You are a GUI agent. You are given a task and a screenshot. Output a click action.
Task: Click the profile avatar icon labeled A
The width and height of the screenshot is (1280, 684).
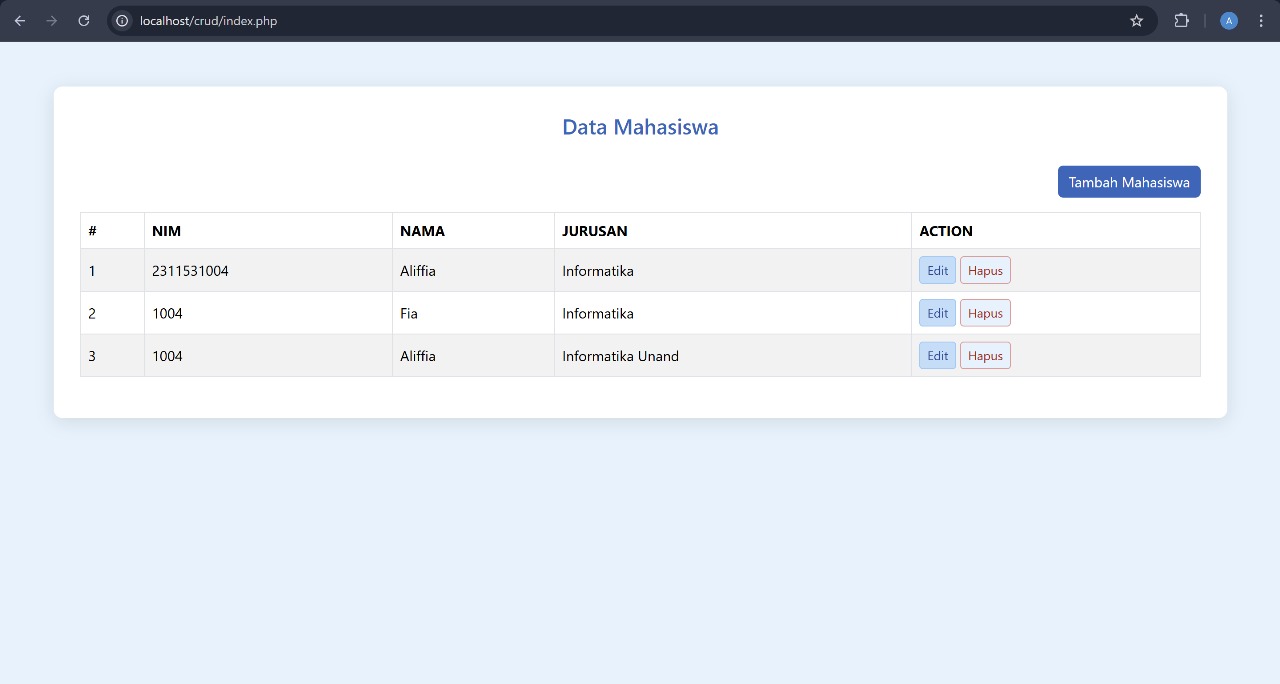point(1228,20)
